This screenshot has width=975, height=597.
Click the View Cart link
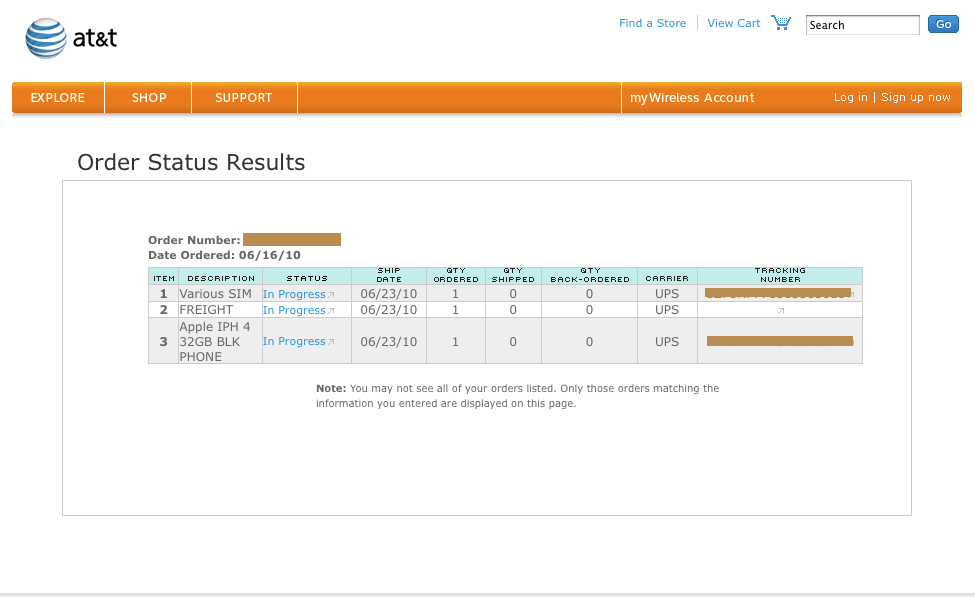coord(734,23)
